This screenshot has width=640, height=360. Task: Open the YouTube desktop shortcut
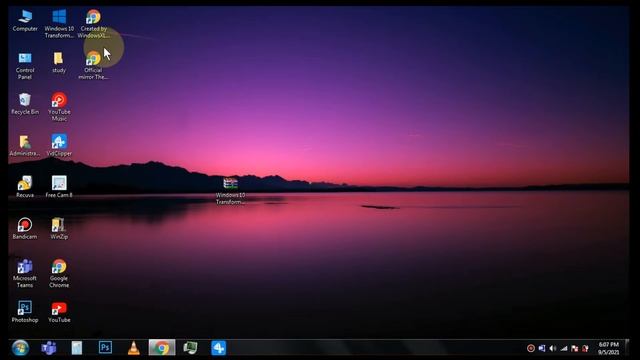(x=59, y=312)
